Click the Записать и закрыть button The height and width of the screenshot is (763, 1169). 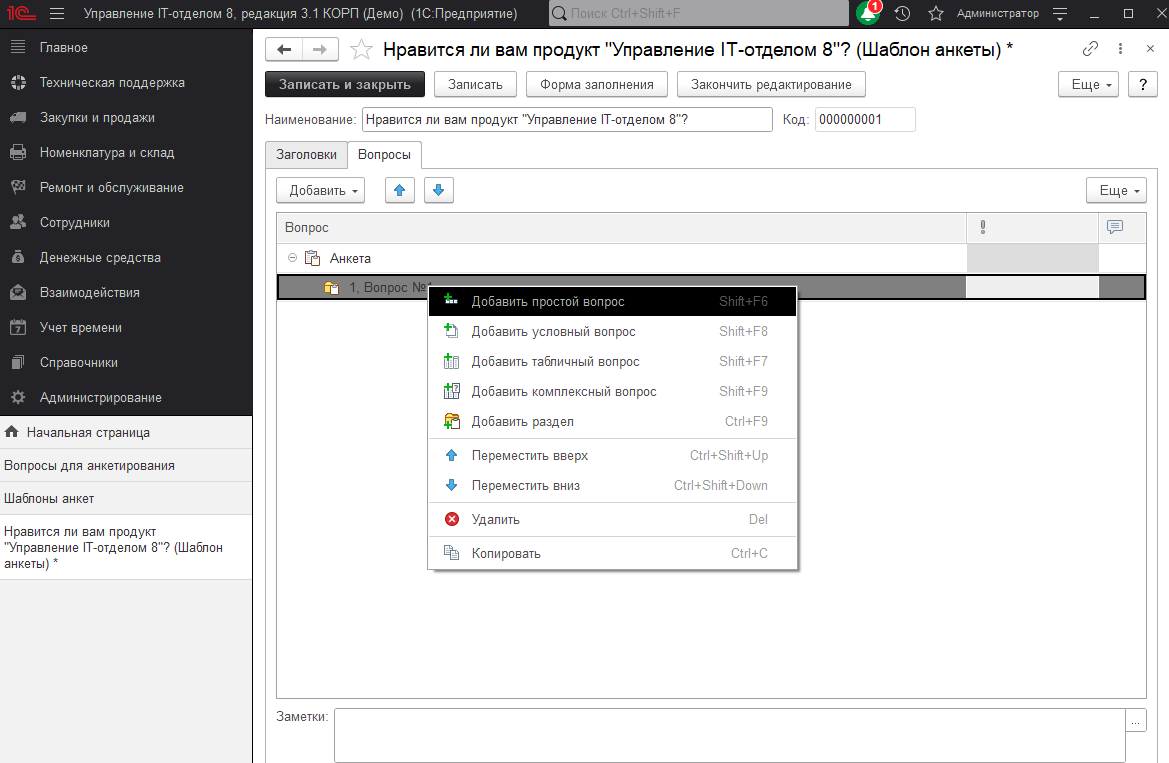[x=344, y=85]
